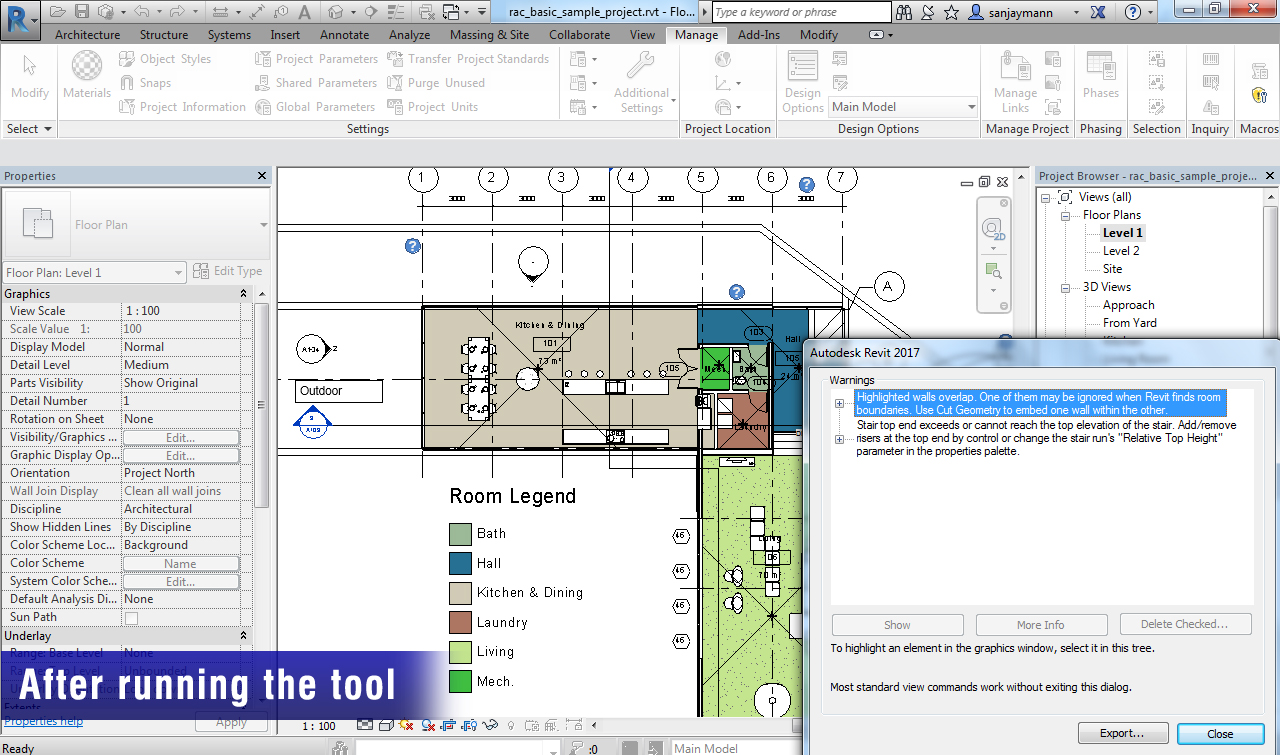
Task: Click Transfer Project Standards
Action: 468,59
